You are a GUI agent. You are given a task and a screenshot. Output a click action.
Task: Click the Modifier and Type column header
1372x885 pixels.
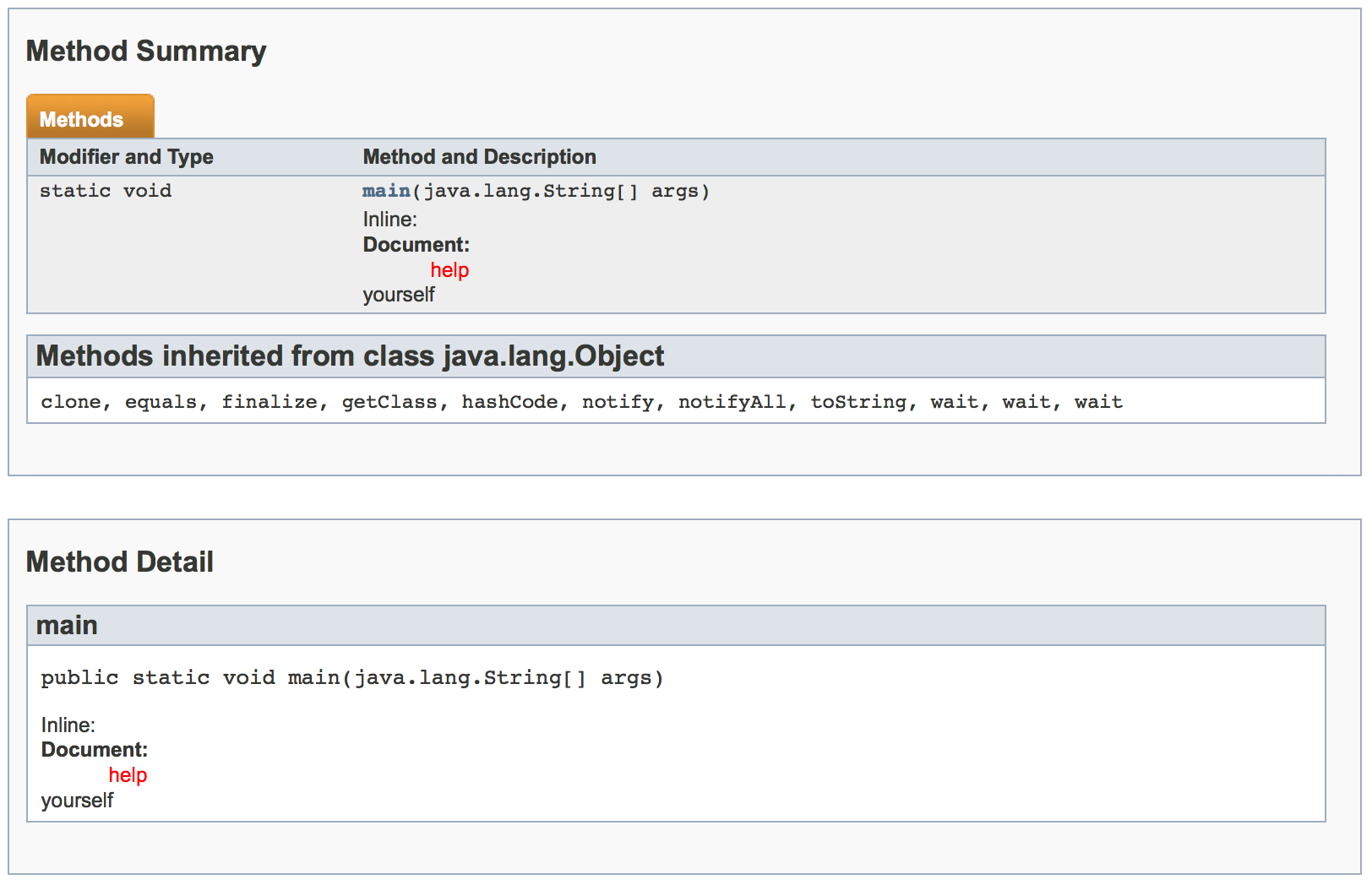[x=126, y=157]
